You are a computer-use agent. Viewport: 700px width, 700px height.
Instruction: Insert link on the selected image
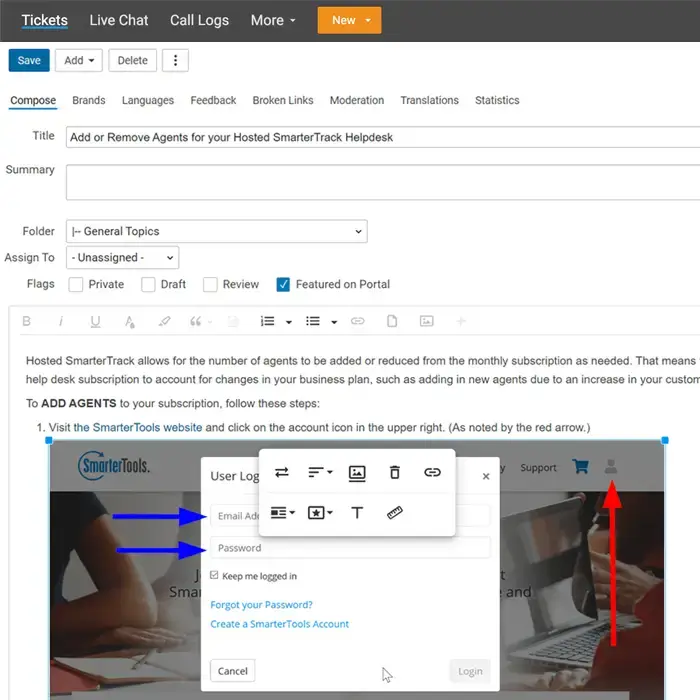[432, 472]
